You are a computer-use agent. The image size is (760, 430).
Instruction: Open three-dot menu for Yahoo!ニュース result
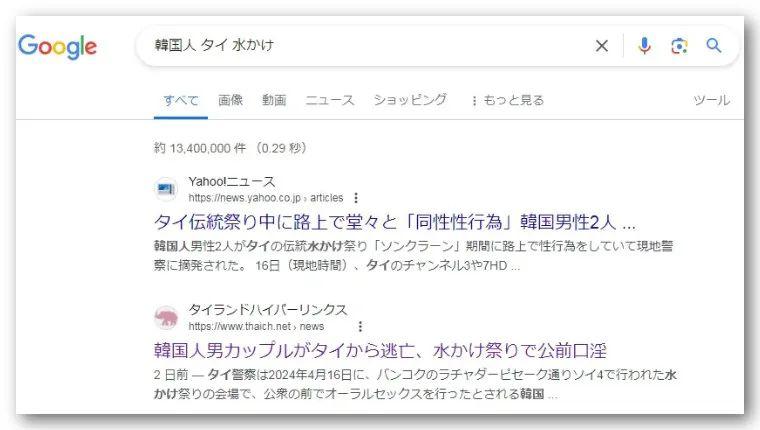(x=356, y=198)
